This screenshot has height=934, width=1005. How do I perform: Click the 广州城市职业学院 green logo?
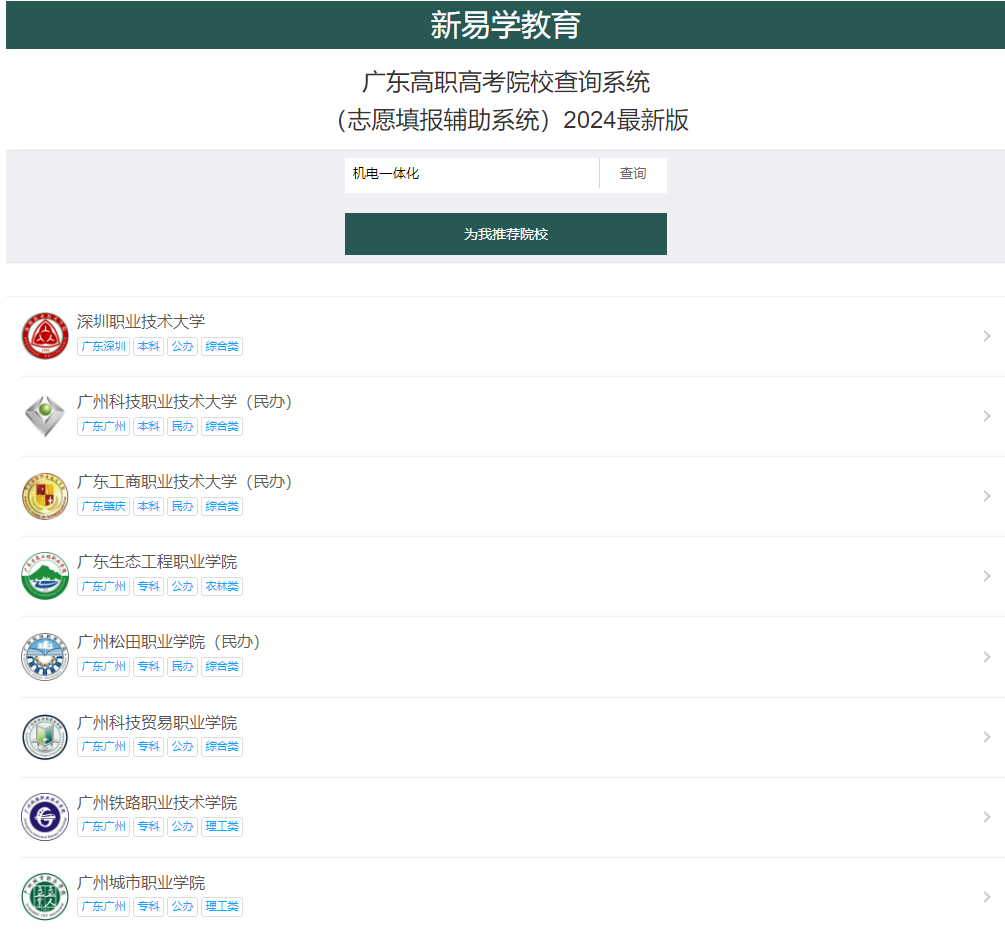pyautogui.click(x=45, y=897)
